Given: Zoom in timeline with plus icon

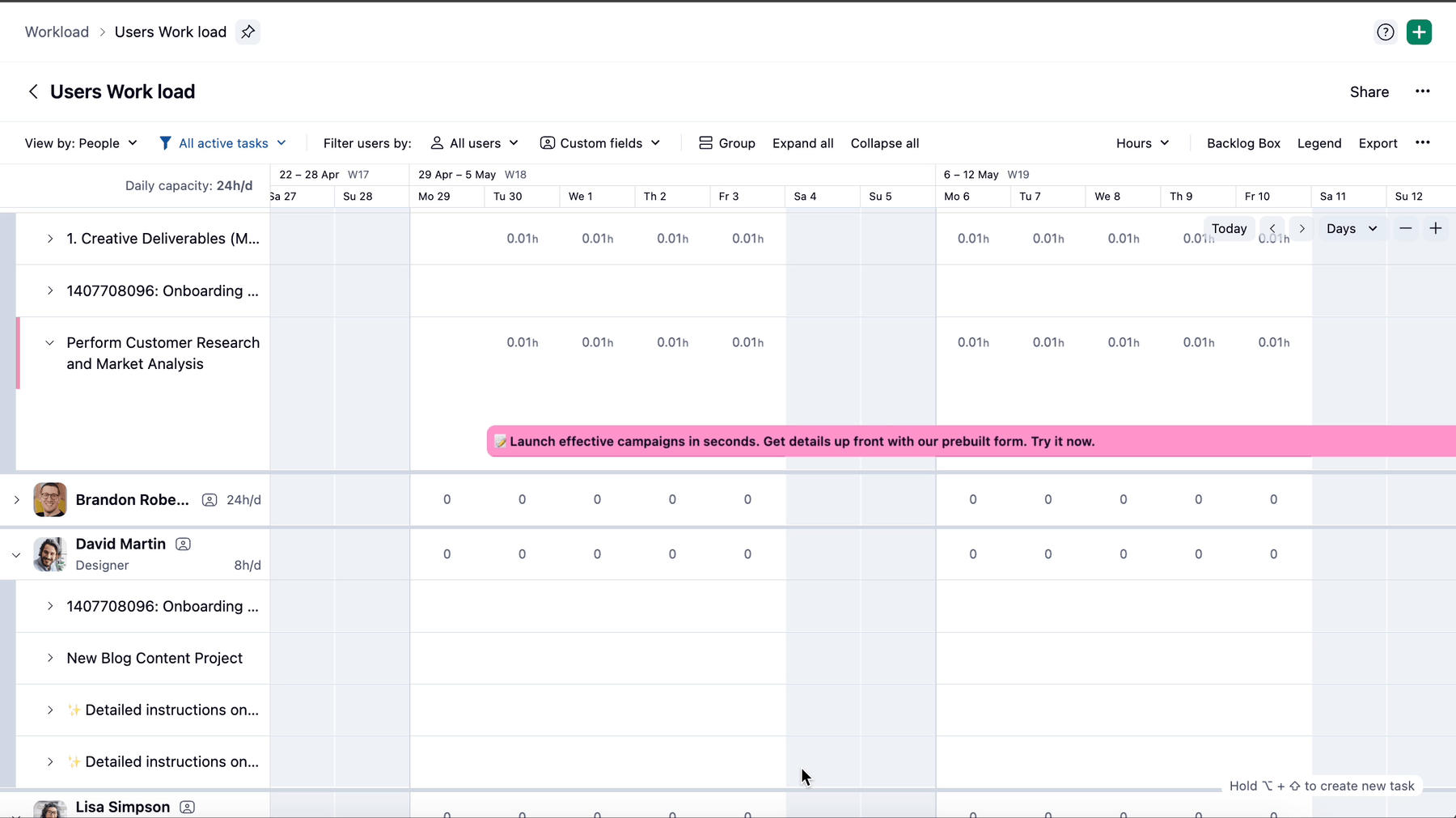Looking at the screenshot, I should [x=1436, y=229].
